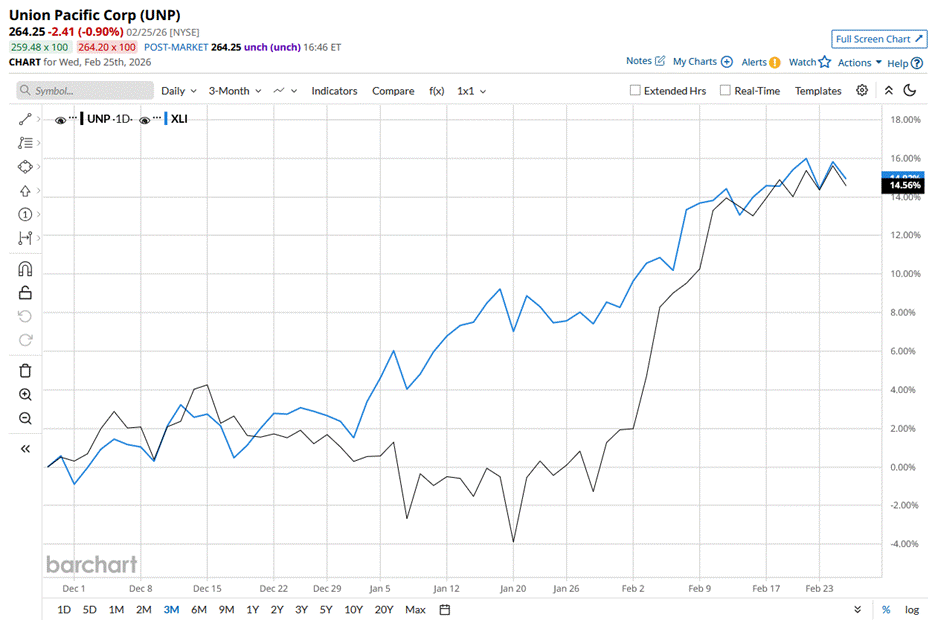Open the Compare menu
This screenshot has height=620, width=935.
(393, 91)
